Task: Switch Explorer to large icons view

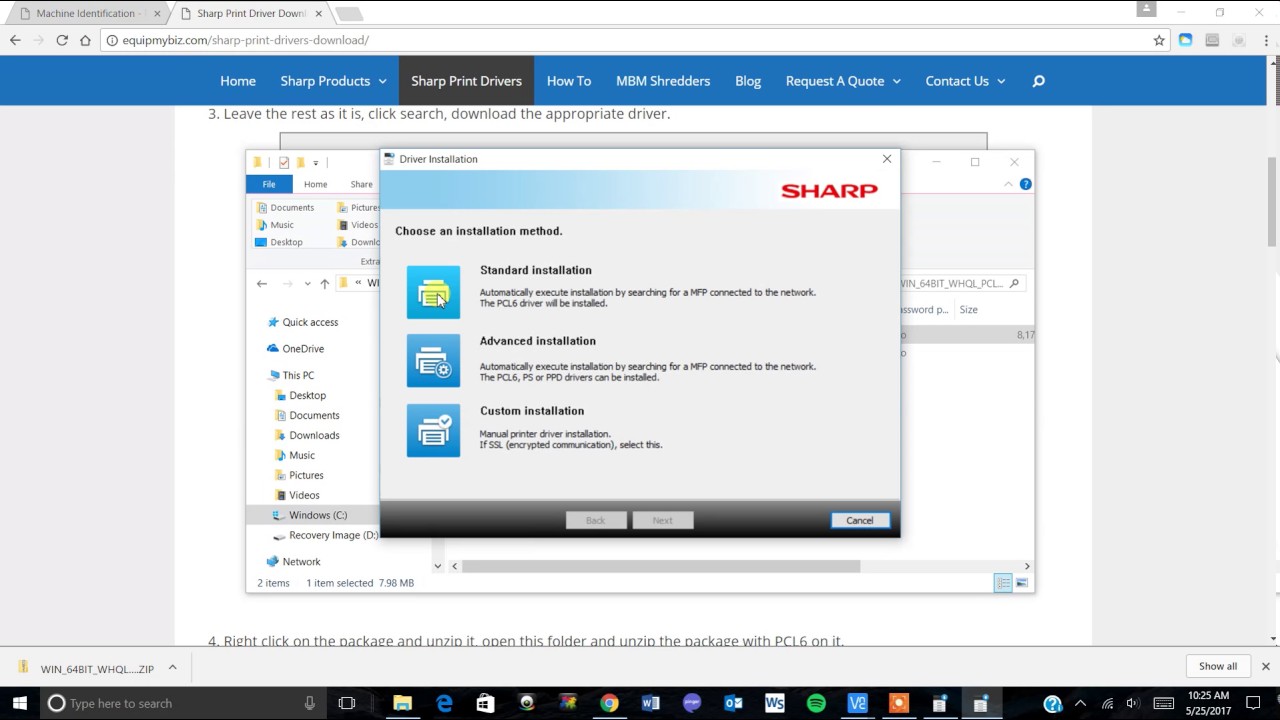Action: coord(1021,583)
